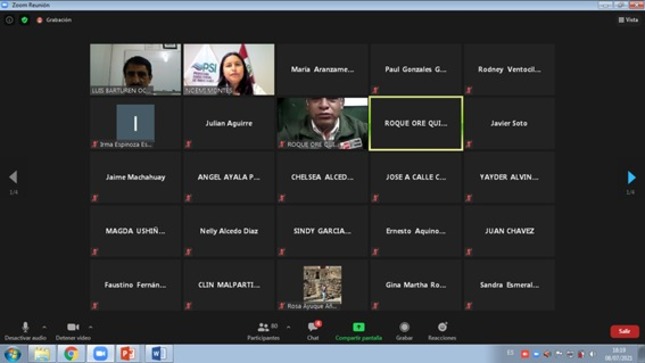Open the Chat panel
This screenshot has width=645, height=363.
coord(313,331)
